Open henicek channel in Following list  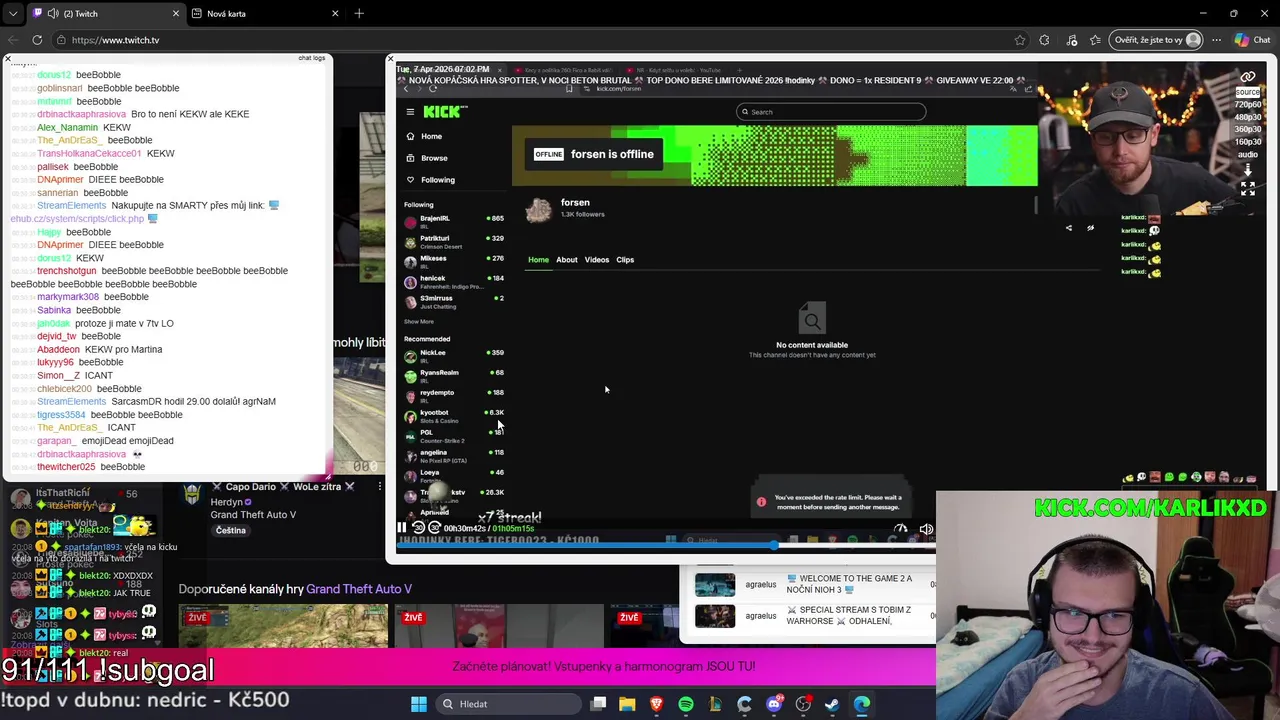[454, 281]
